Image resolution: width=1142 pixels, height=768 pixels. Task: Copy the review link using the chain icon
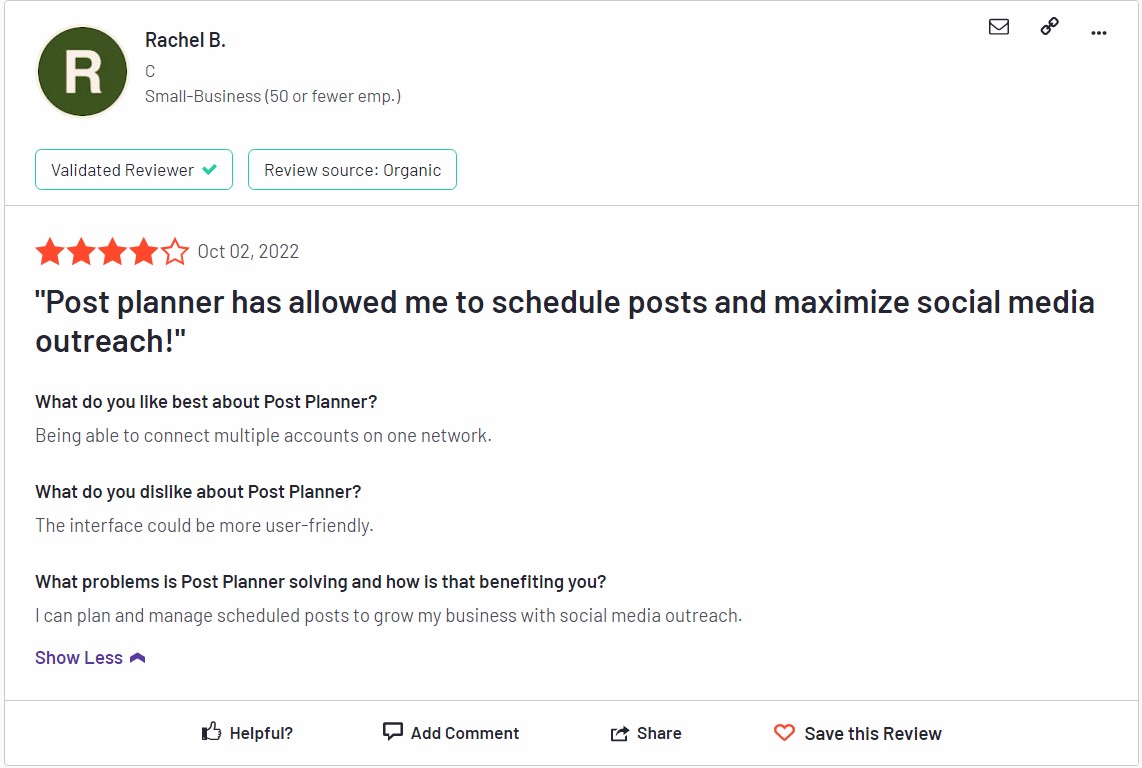pos(1048,27)
